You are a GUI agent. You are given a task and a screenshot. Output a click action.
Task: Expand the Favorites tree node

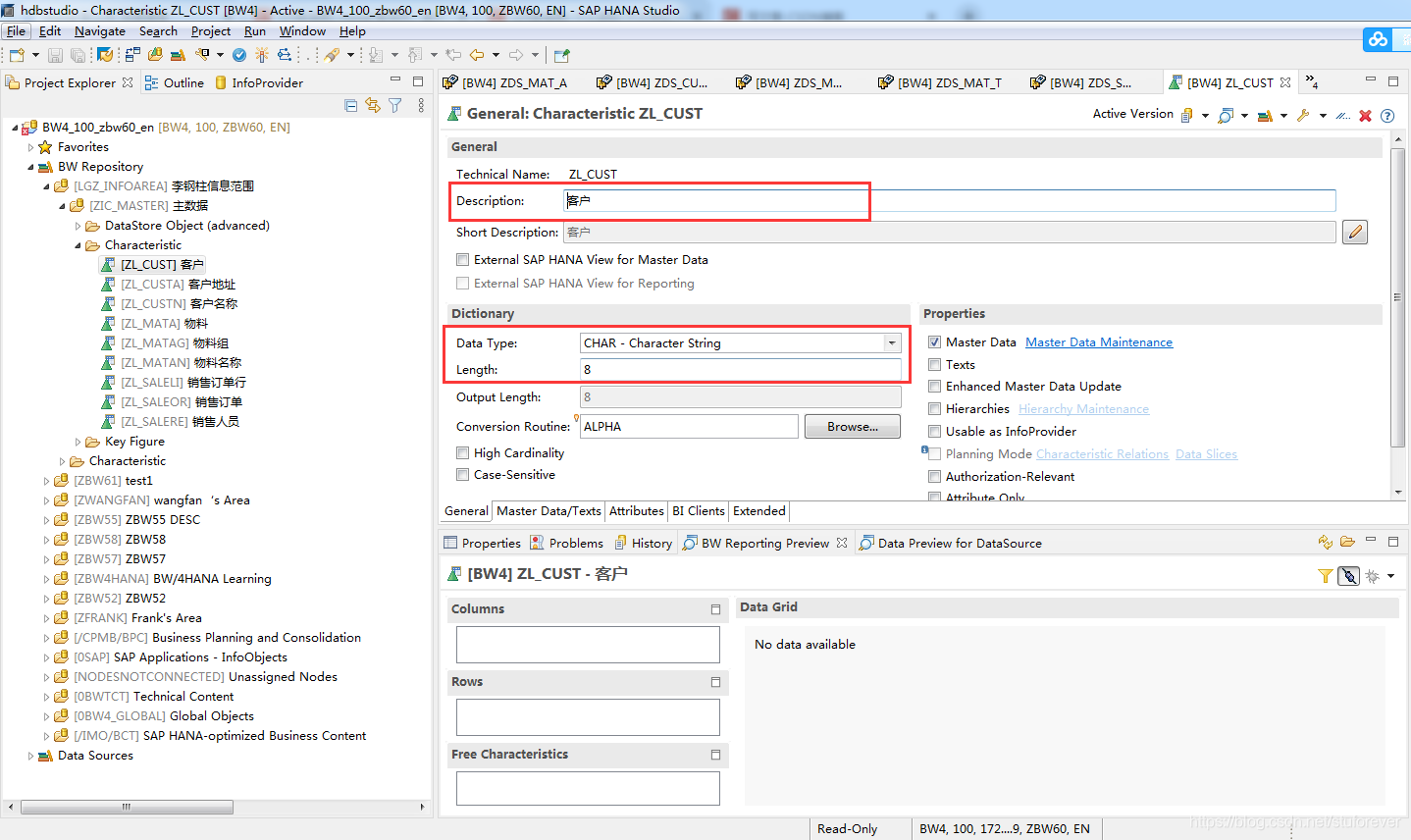point(30,147)
